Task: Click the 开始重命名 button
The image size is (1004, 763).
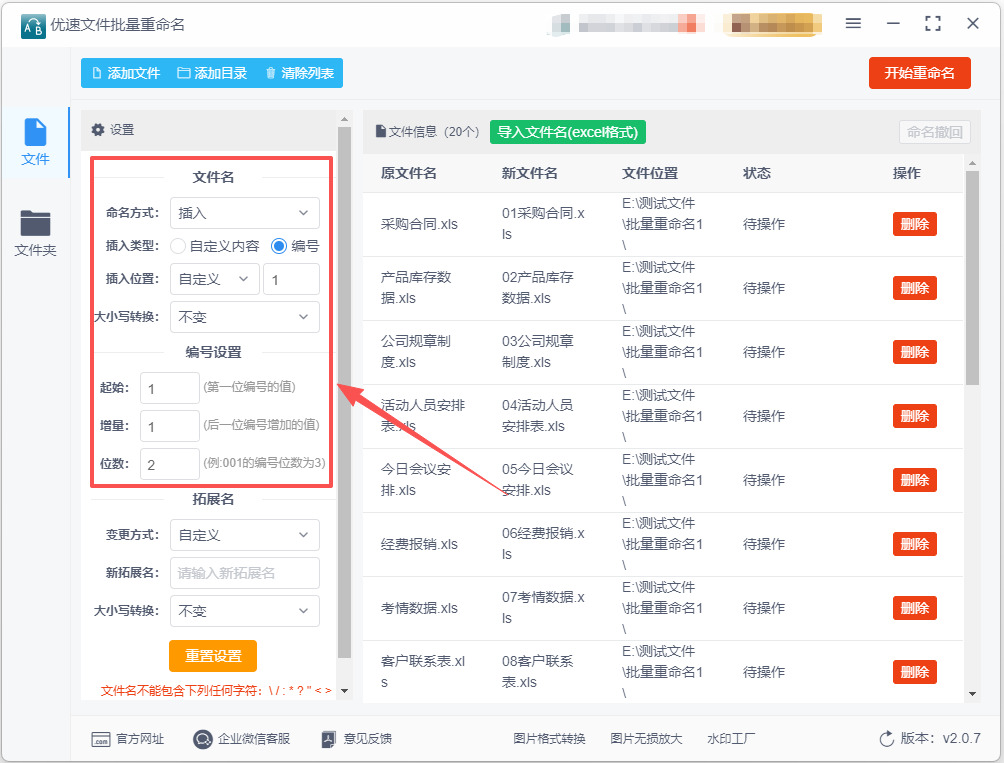Action: 919,73
